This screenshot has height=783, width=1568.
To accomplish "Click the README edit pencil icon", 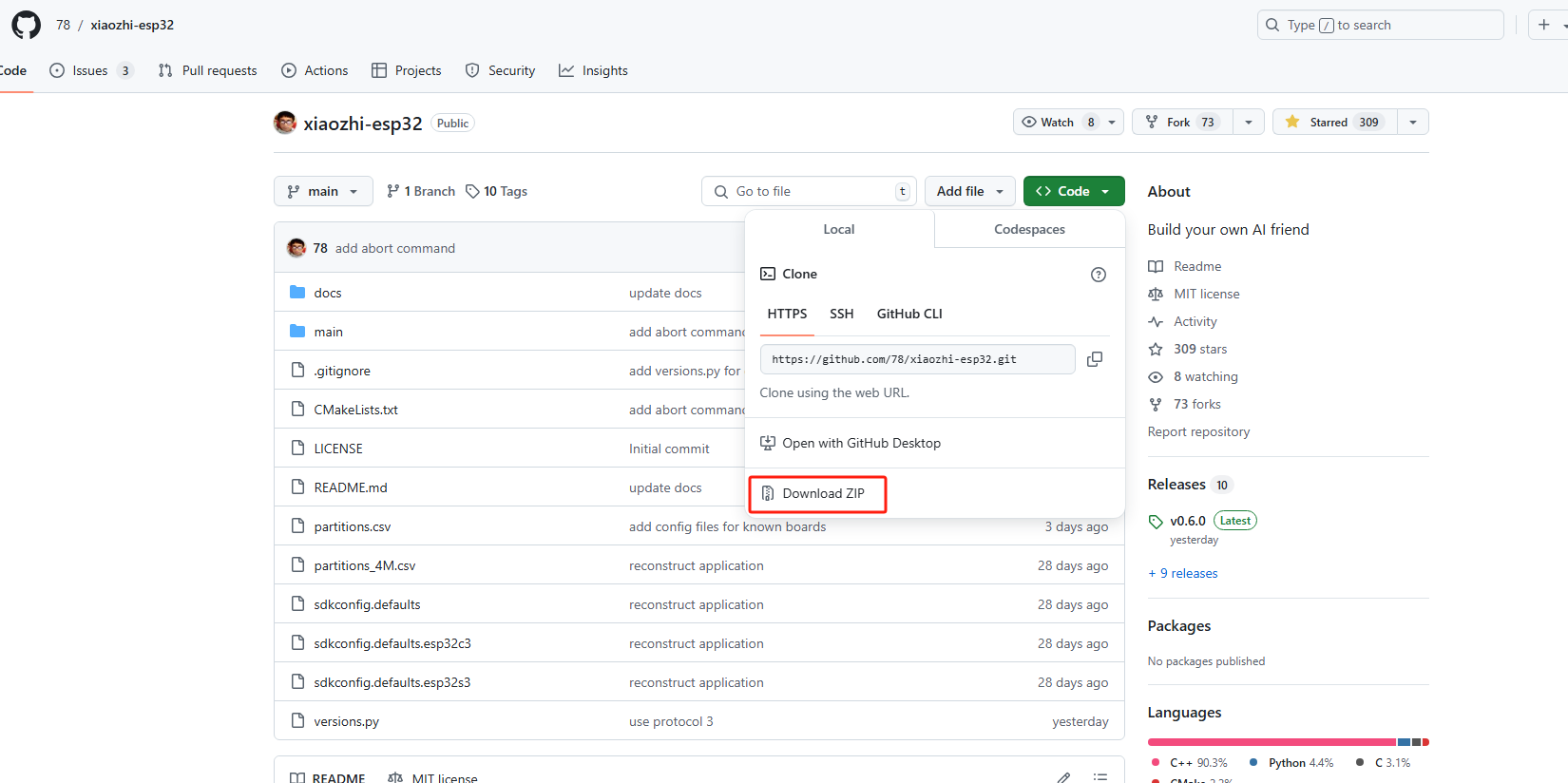I will (x=1064, y=777).
